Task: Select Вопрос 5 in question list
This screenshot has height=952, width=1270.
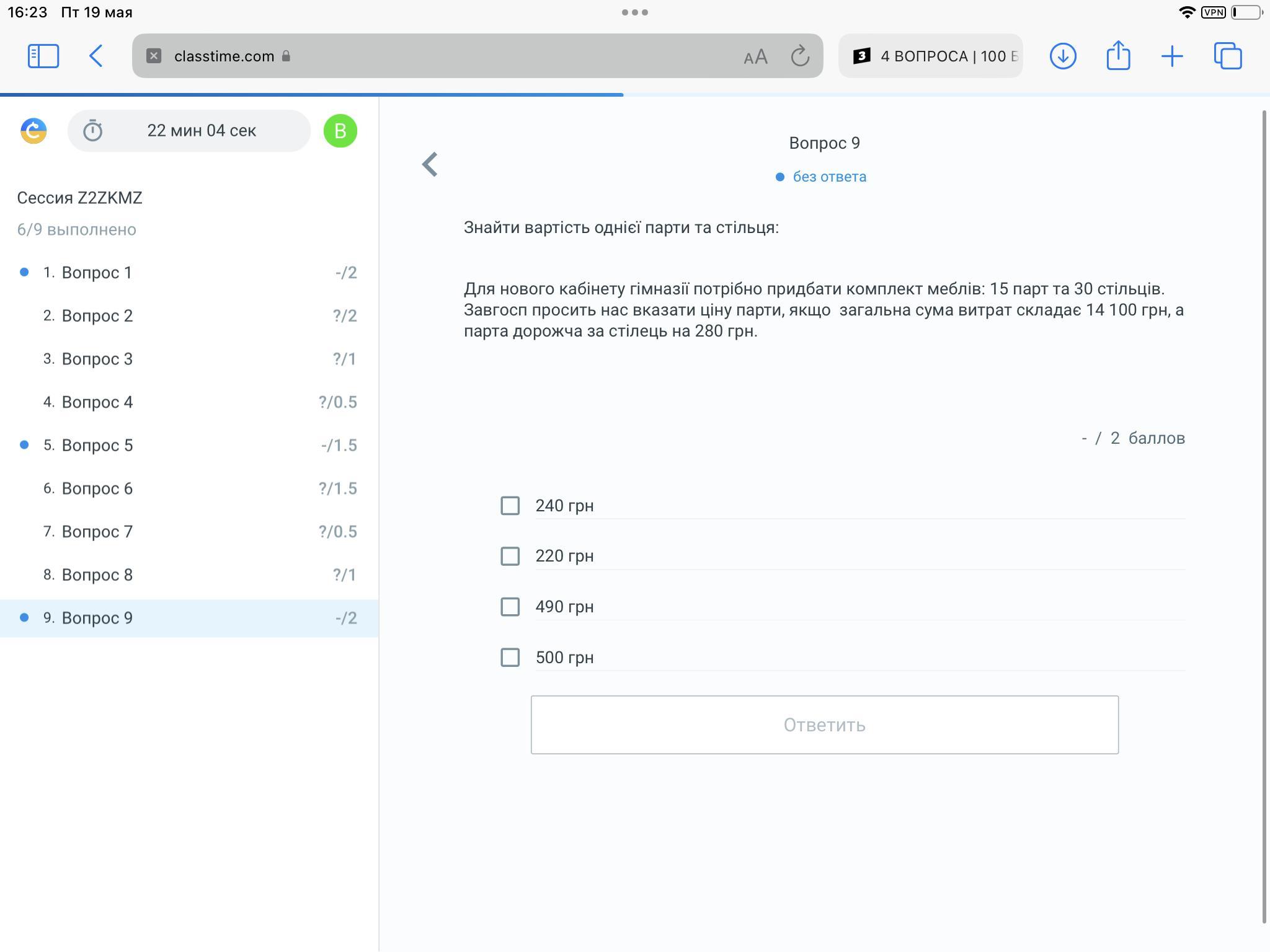Action: point(97,445)
